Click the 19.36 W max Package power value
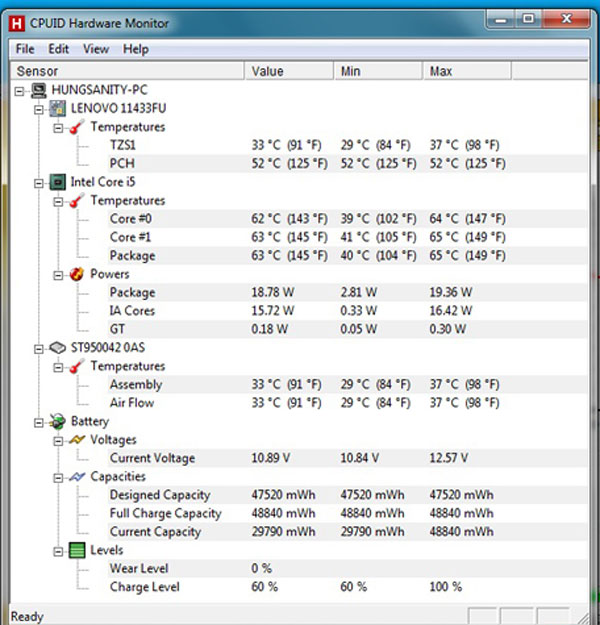The width and height of the screenshot is (600, 625). click(x=451, y=293)
